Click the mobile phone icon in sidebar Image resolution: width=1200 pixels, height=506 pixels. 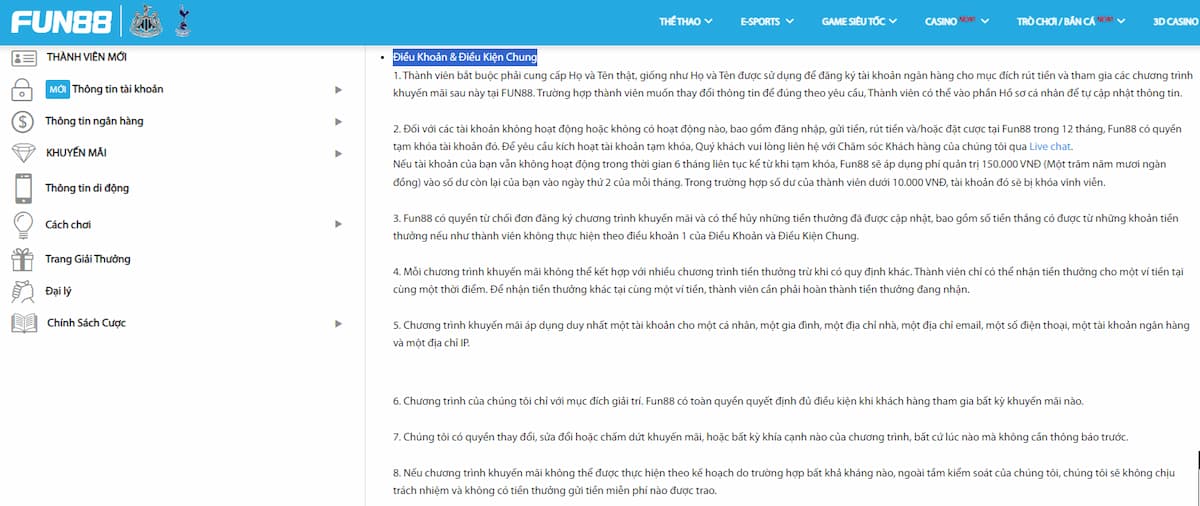pos(23,188)
